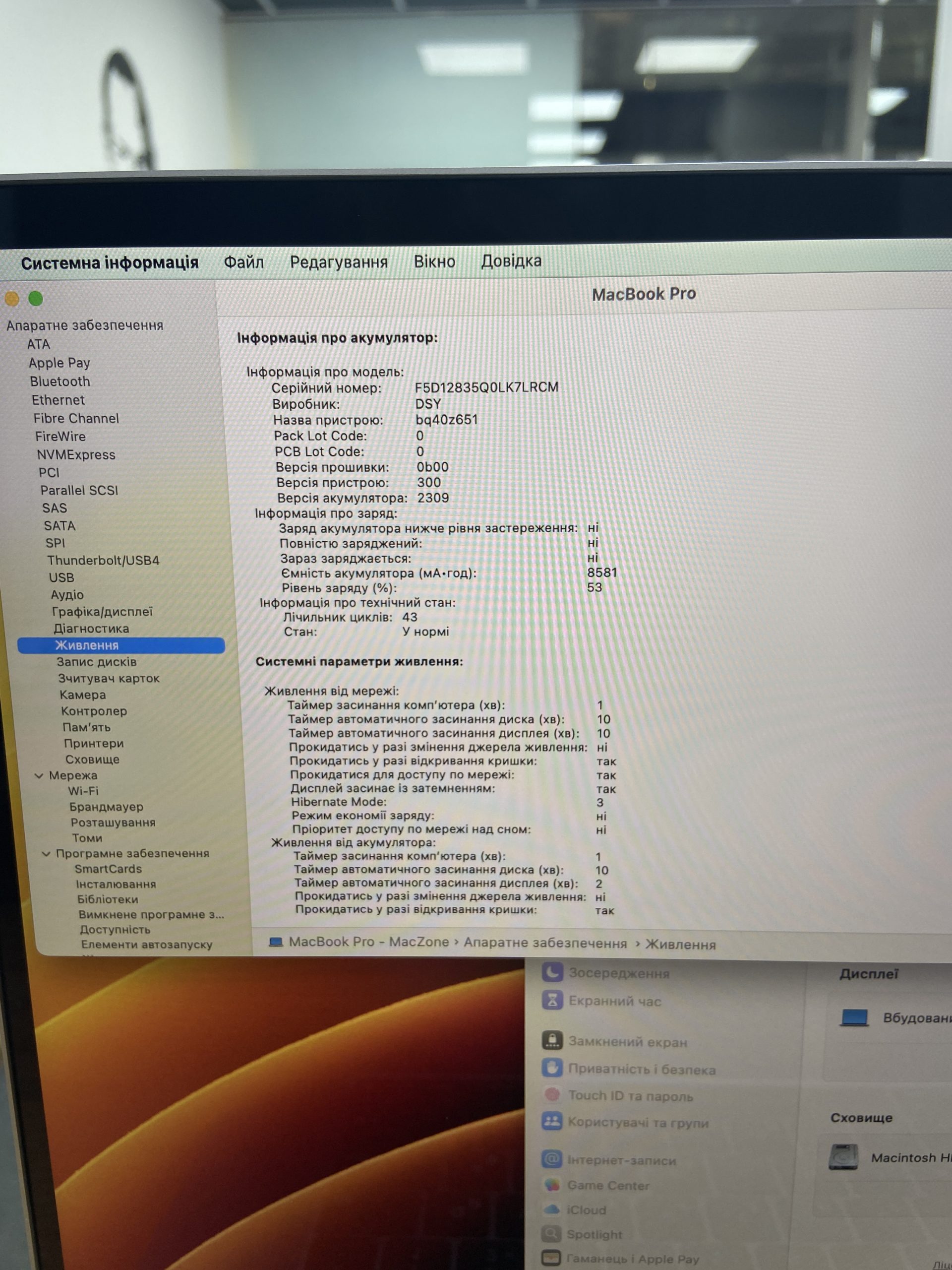Viewport: 952px width, 1270px height.
Task: Select ATA in the hardware list
Action: [x=39, y=344]
